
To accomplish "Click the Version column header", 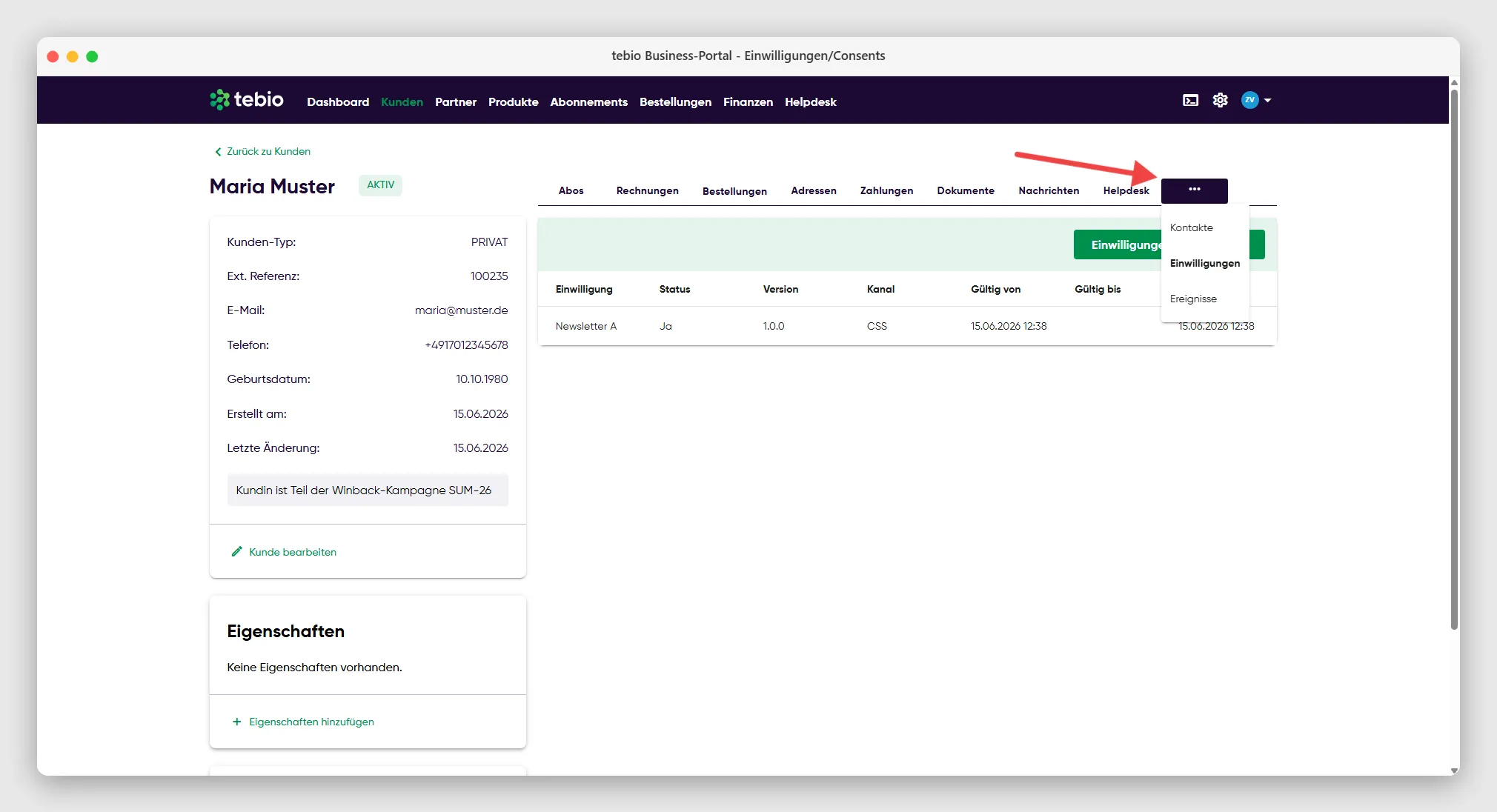I will 780,289.
